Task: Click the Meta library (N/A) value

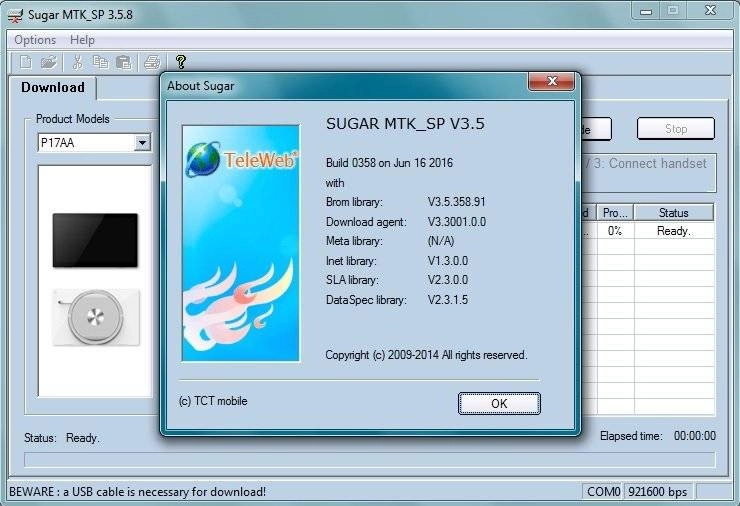Action: point(441,241)
